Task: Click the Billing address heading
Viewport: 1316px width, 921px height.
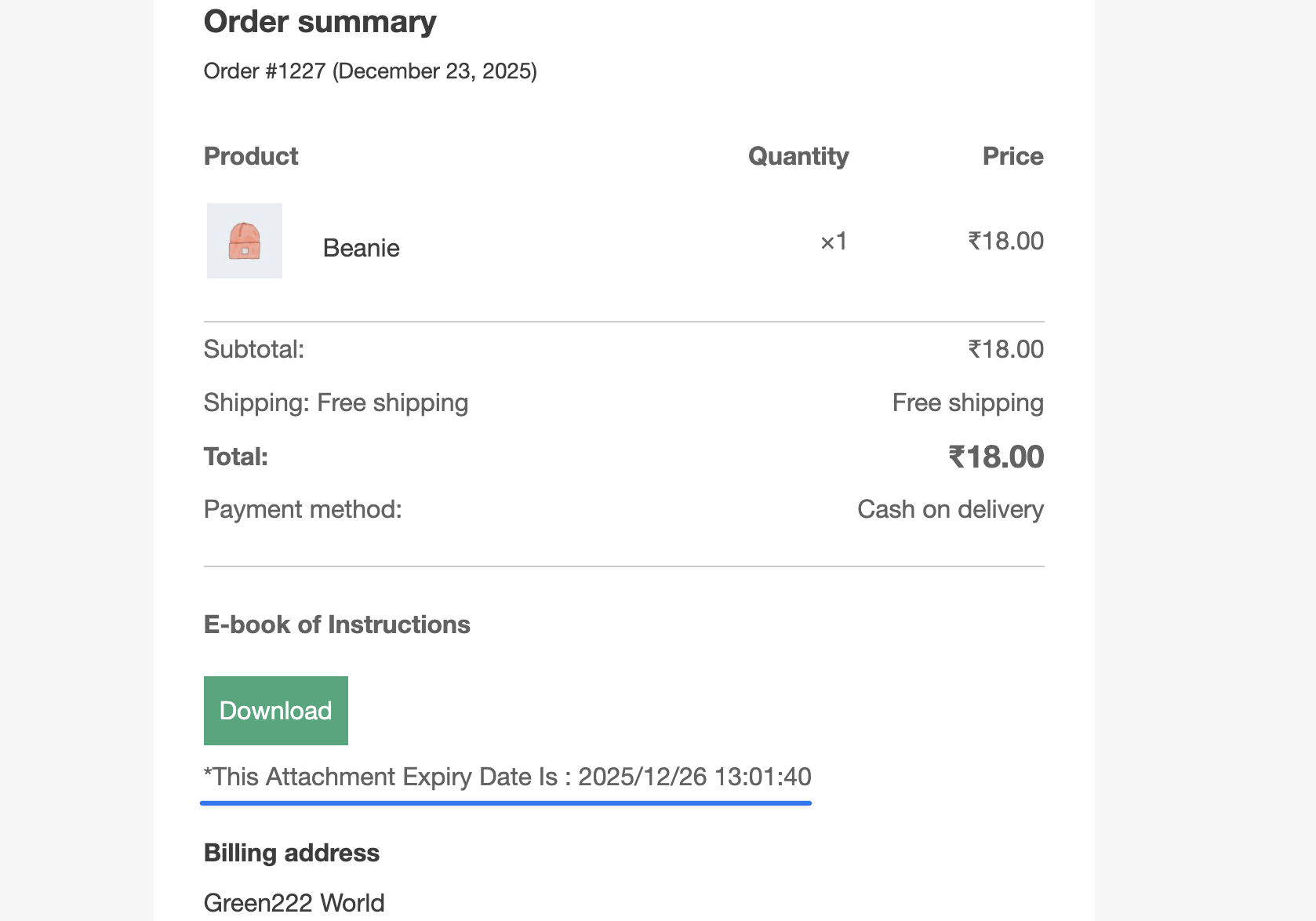Action: (292, 853)
